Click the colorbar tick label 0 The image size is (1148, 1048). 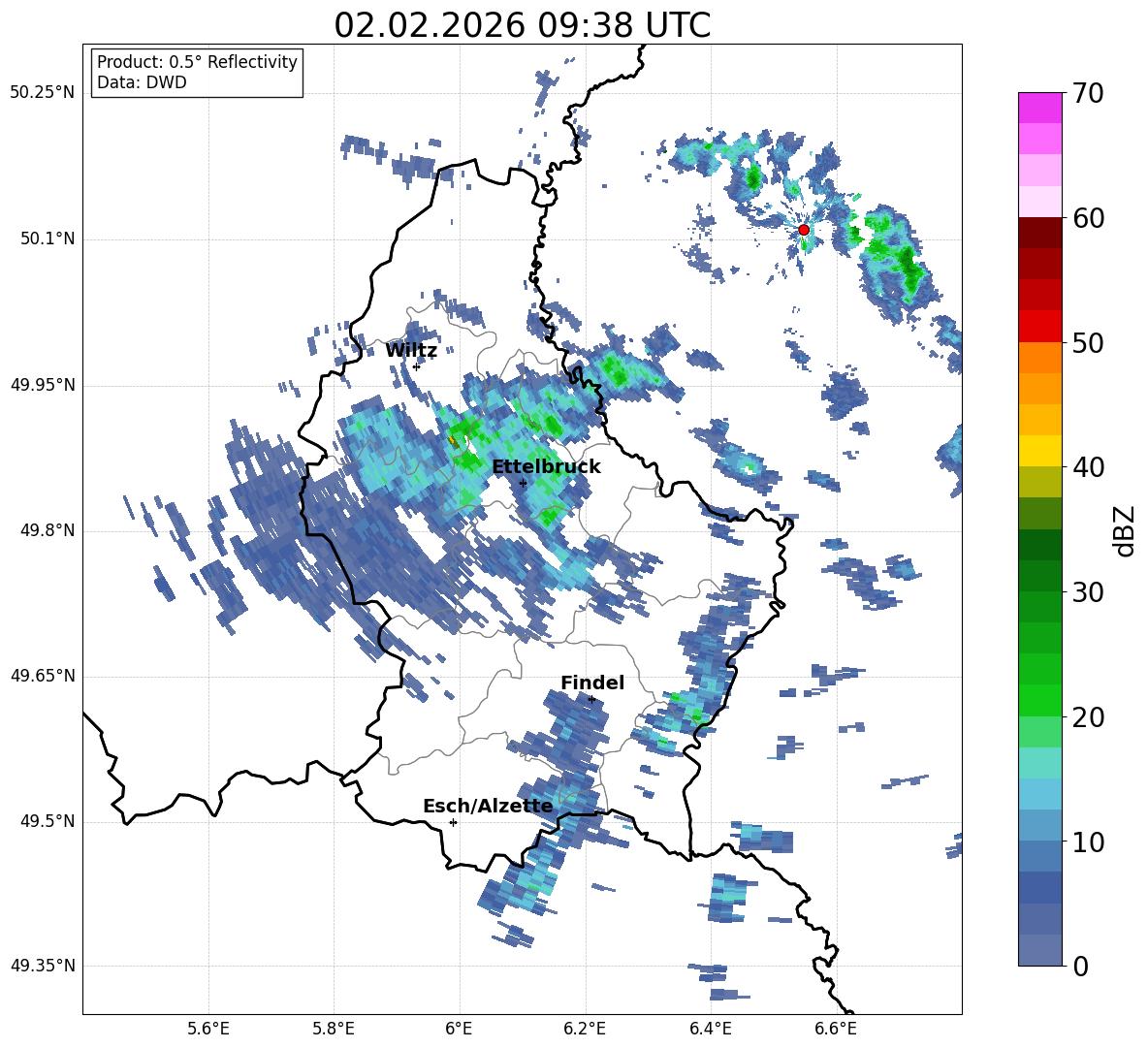1081,966
